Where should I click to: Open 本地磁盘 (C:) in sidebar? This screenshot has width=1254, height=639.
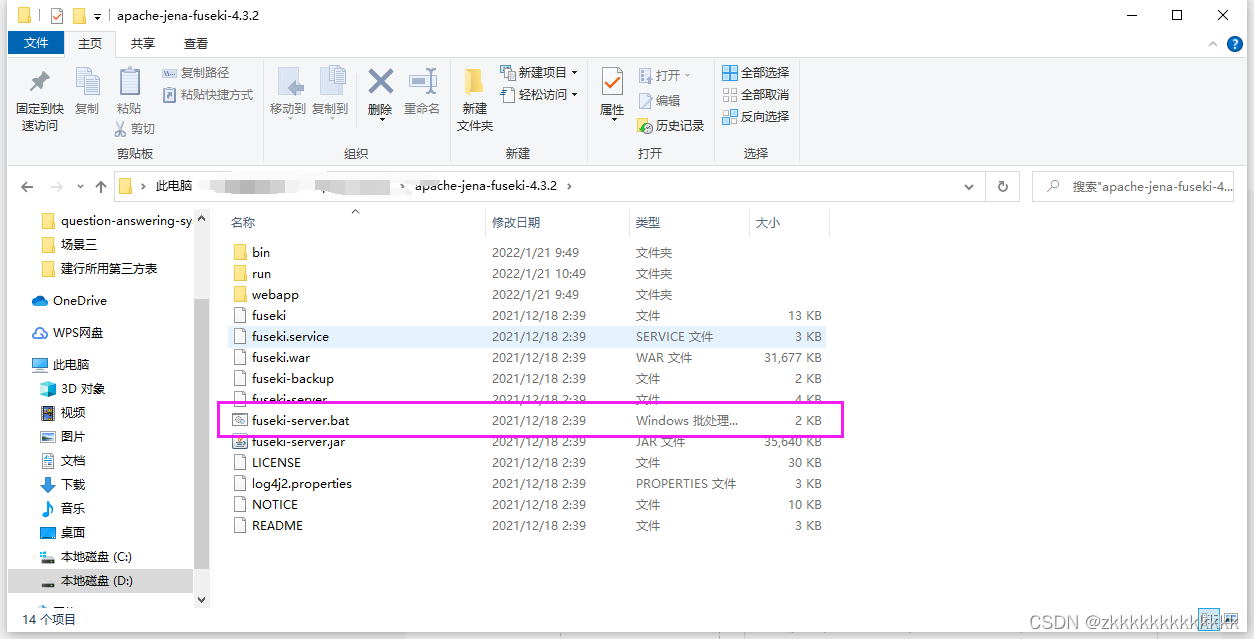click(x=96, y=557)
